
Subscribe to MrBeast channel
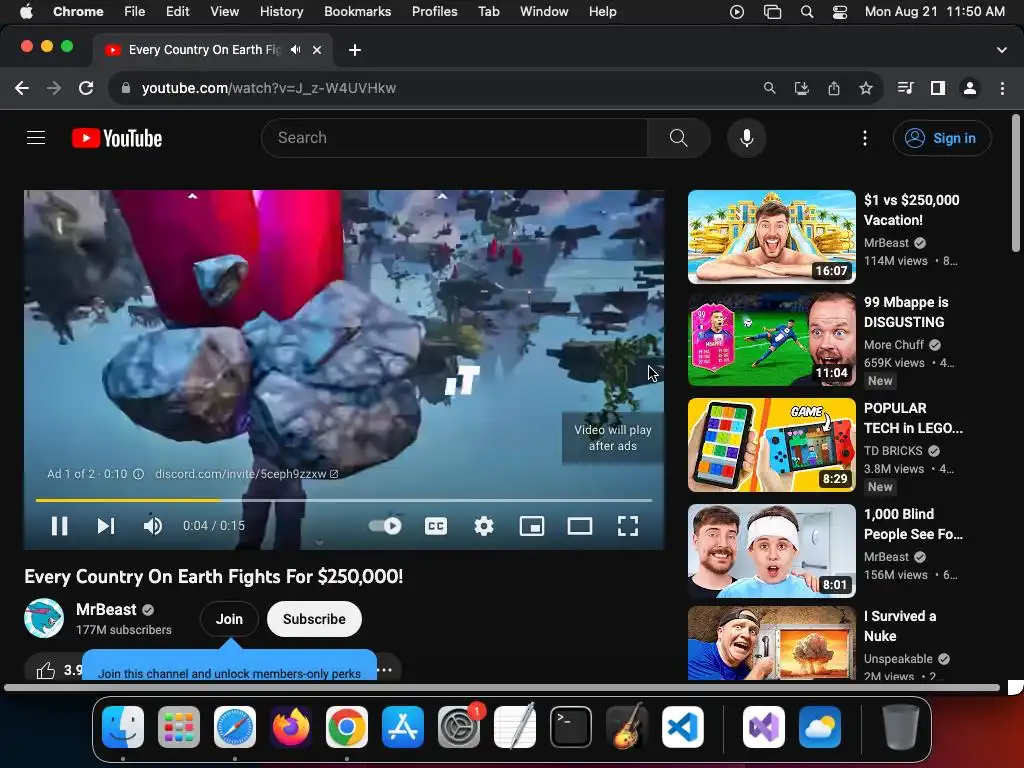314,619
